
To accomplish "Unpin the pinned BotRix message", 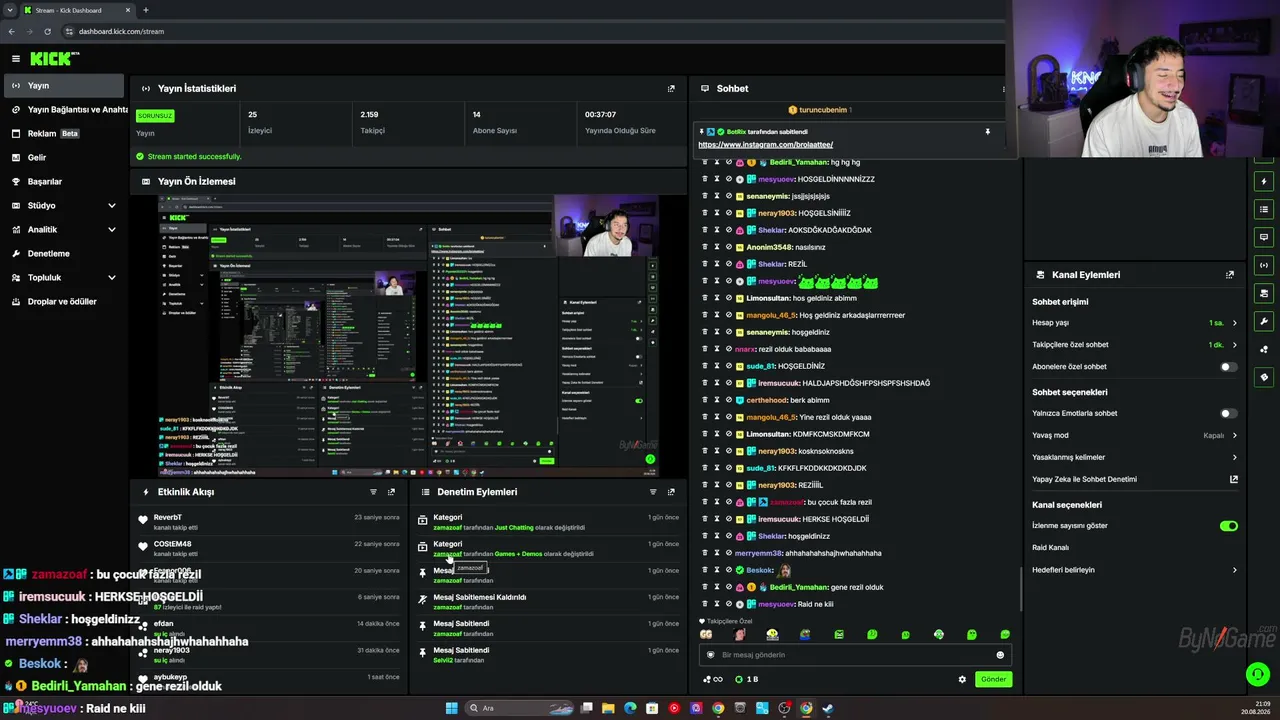I will [x=987, y=132].
